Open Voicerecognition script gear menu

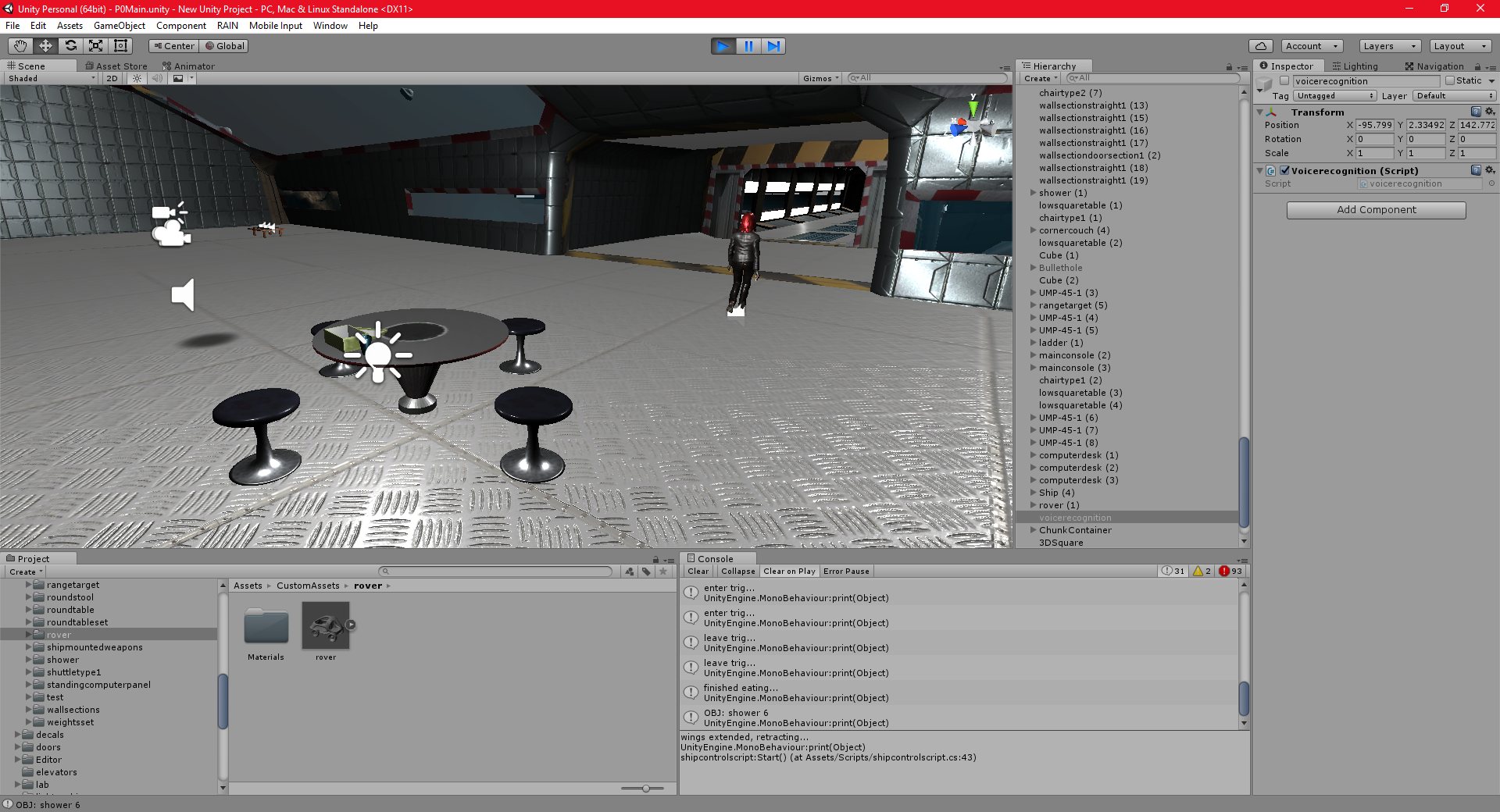pos(1489,170)
